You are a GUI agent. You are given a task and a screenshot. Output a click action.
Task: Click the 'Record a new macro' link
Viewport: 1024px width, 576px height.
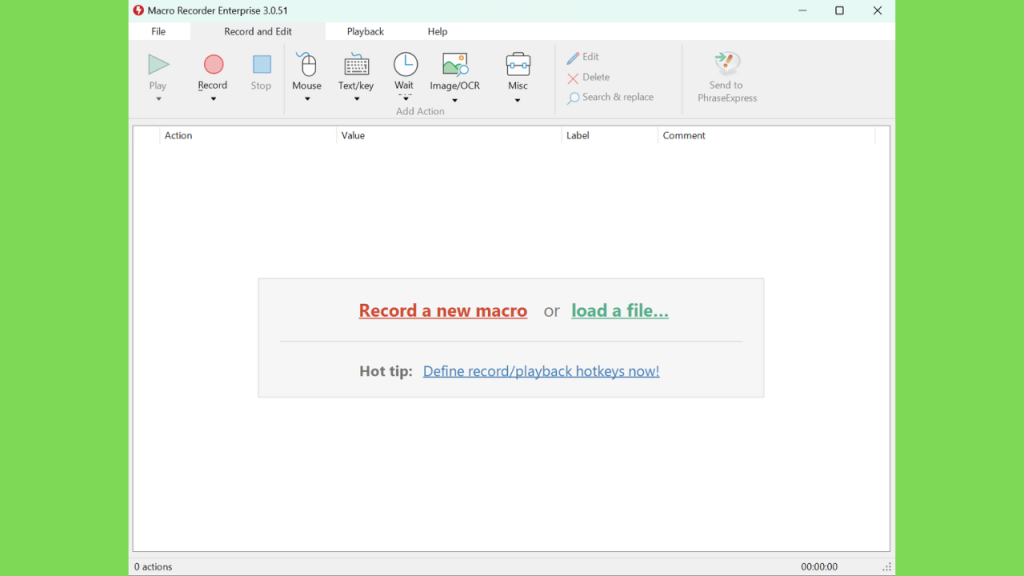pos(443,310)
